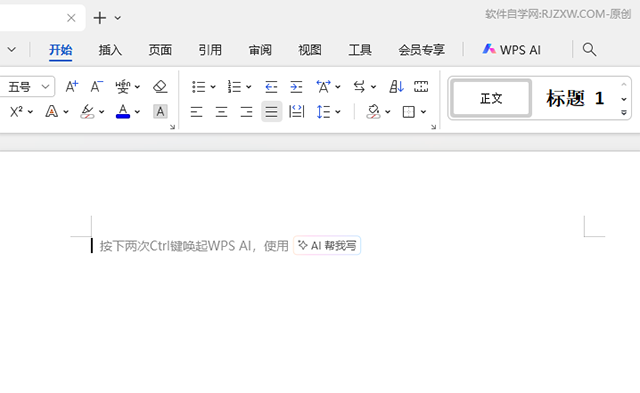The width and height of the screenshot is (640, 393).
Task: Click the decrease indent icon
Action: pos(271,87)
